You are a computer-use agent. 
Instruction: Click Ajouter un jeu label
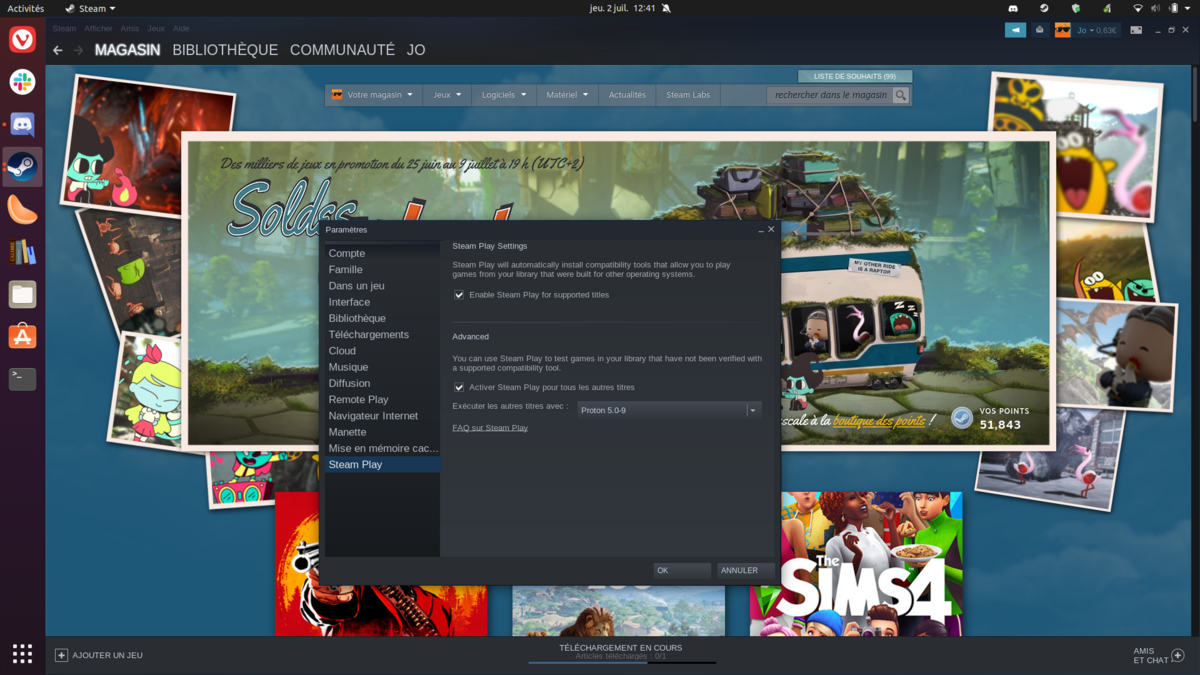108,655
